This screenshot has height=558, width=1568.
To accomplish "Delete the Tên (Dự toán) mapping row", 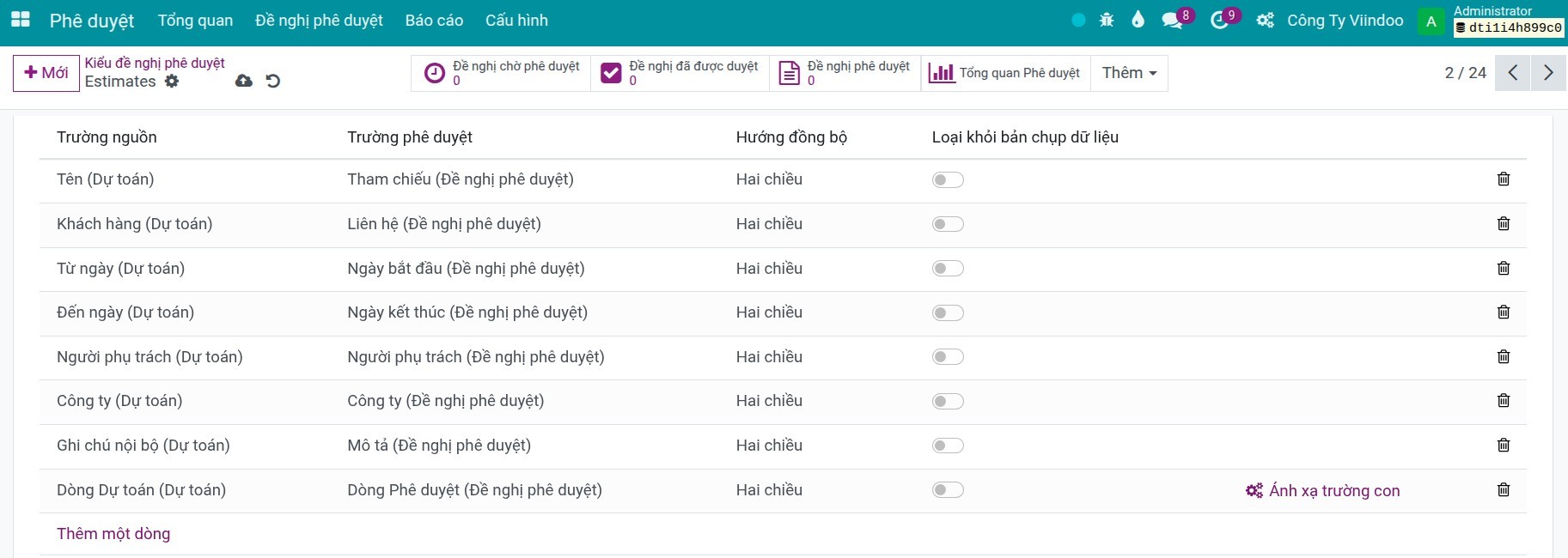I will [x=1503, y=179].
